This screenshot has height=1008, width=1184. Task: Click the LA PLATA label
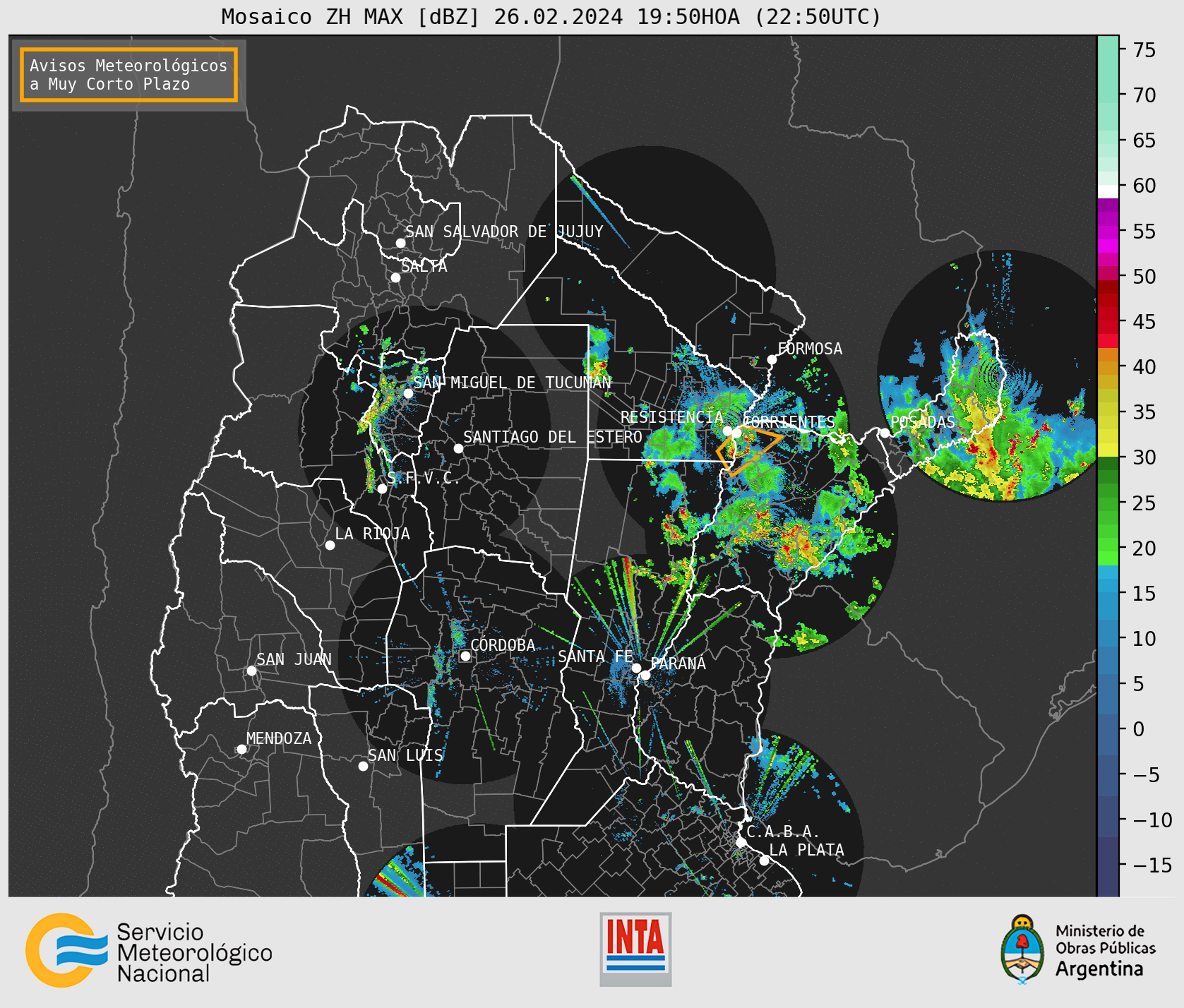click(806, 850)
